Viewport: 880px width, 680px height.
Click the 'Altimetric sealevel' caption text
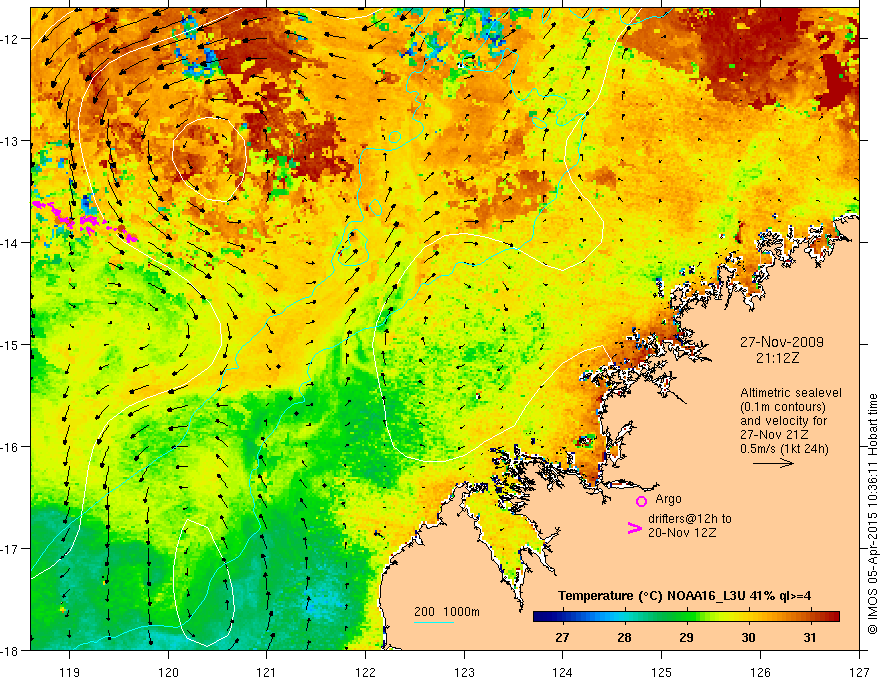coord(791,393)
